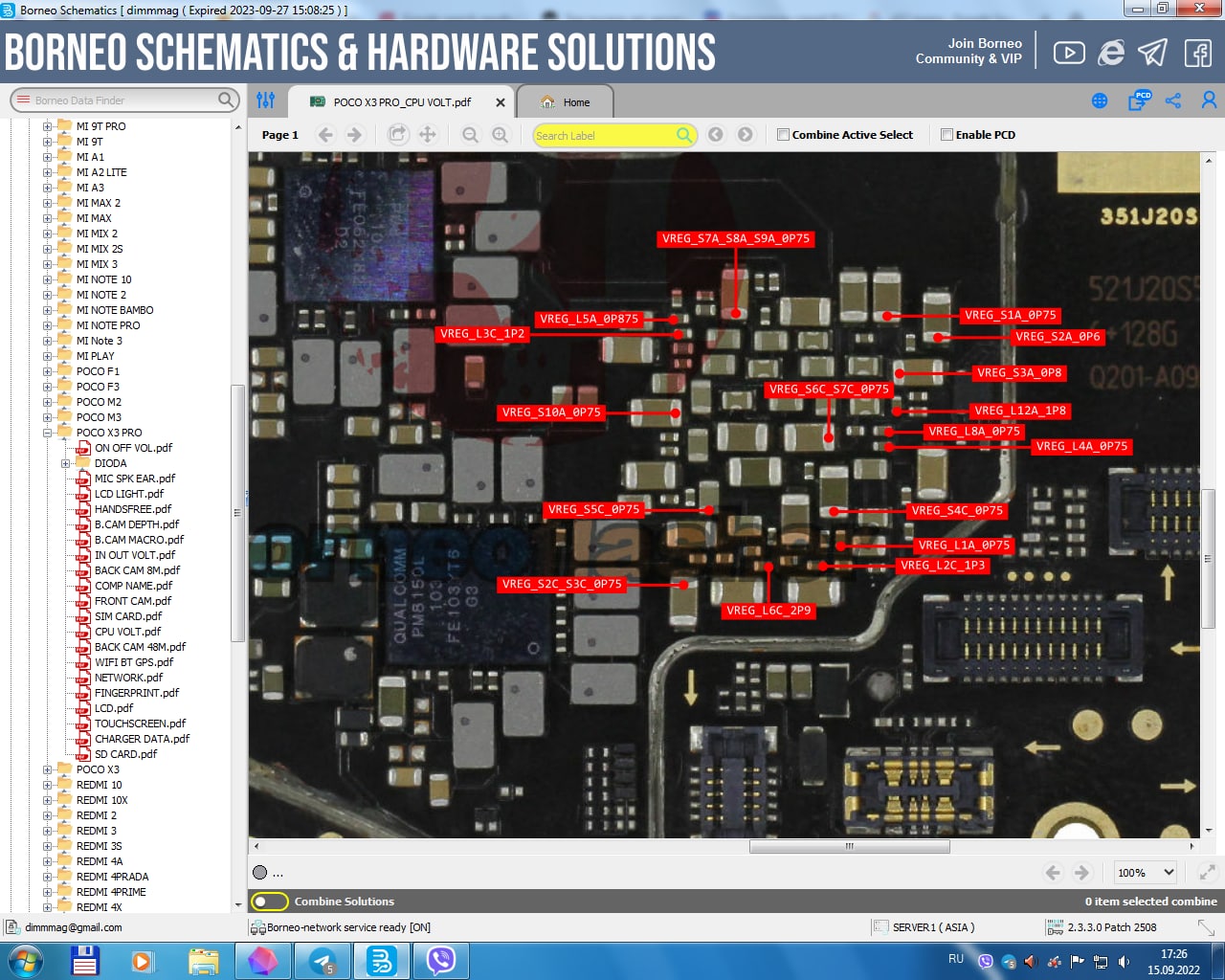
Task: Toggle the Combine Solutions switch
Action: coord(270,902)
